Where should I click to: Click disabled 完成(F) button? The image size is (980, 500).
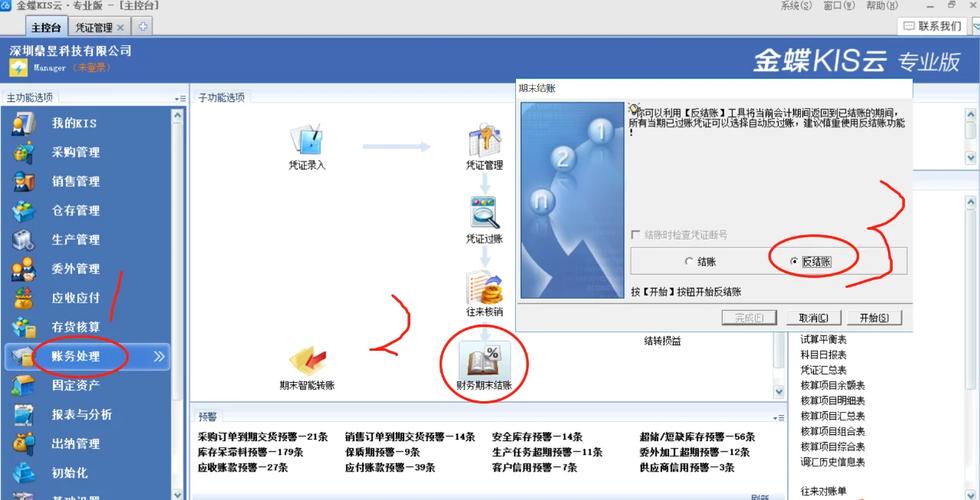749,318
